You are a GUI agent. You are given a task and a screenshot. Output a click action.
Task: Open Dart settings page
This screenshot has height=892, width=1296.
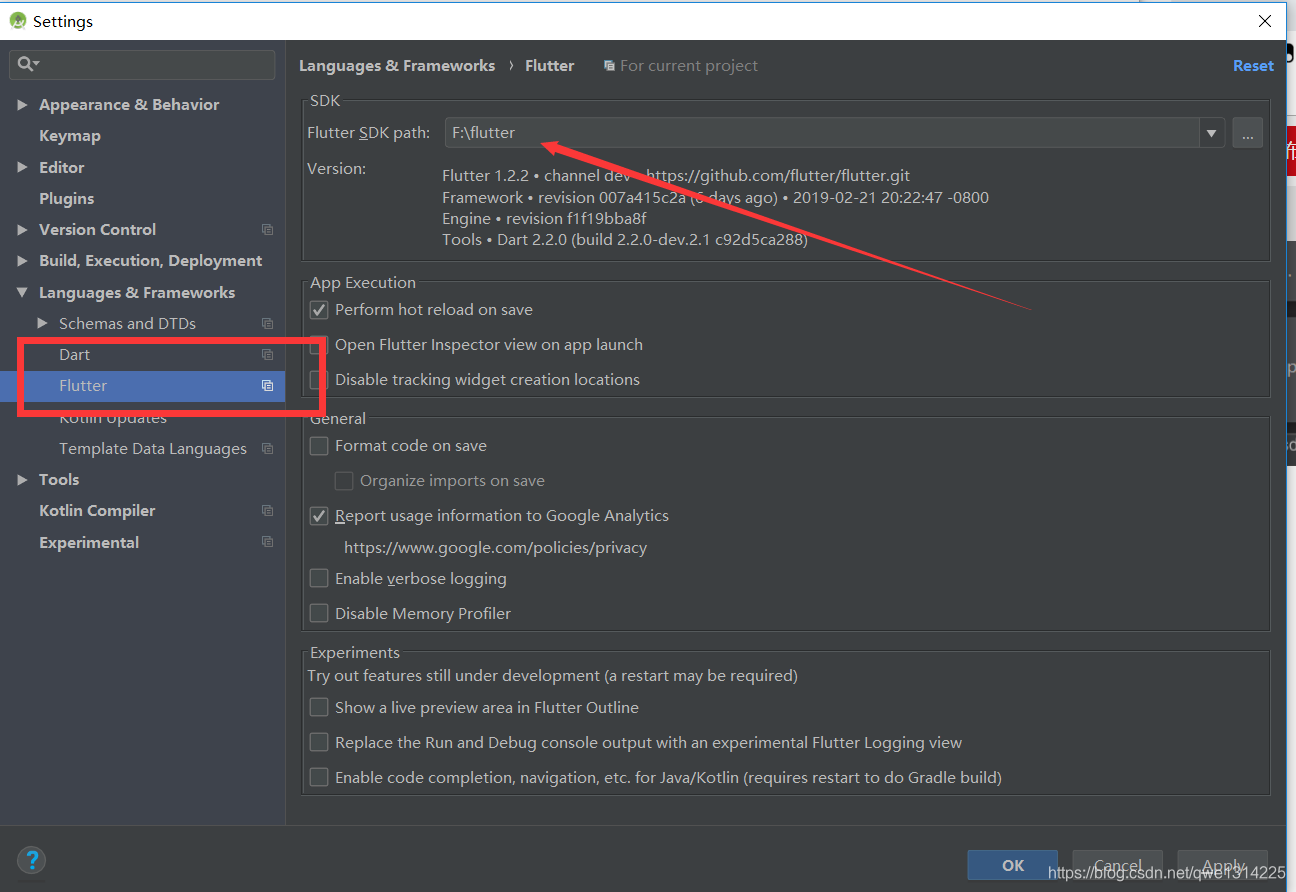(x=74, y=355)
